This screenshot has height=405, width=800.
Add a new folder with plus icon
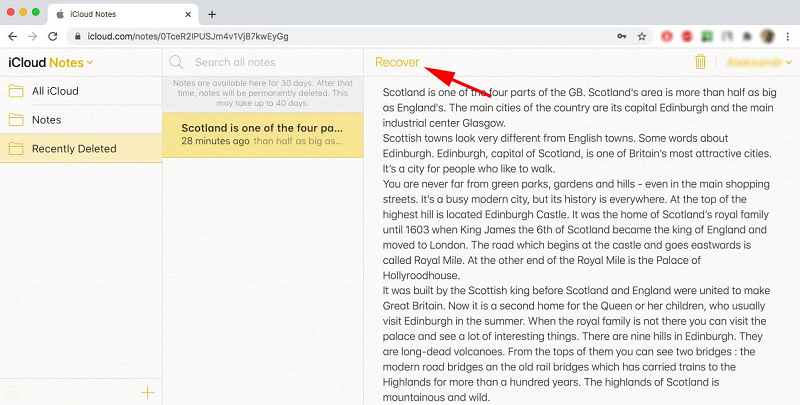[x=147, y=392]
